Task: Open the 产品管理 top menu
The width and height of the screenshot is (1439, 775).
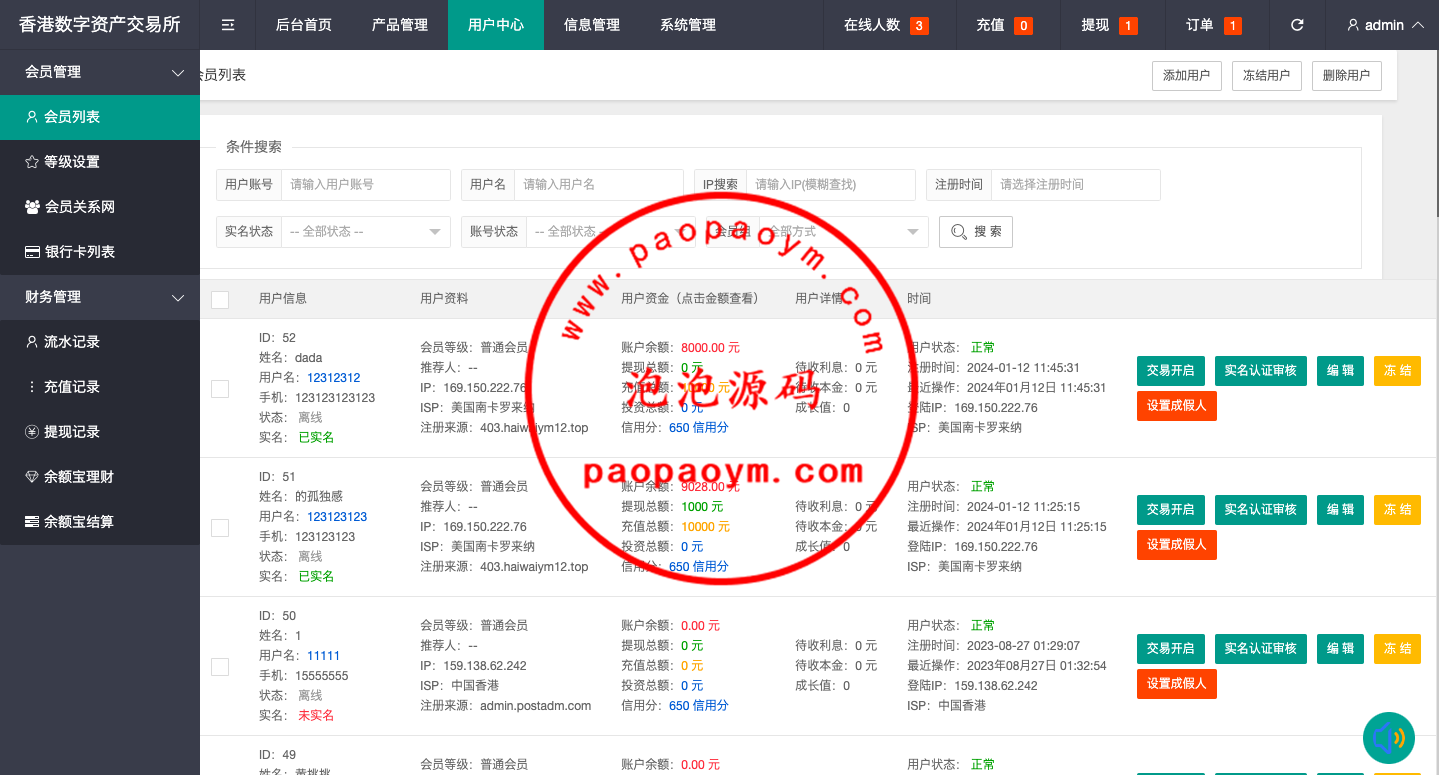Action: click(x=400, y=25)
